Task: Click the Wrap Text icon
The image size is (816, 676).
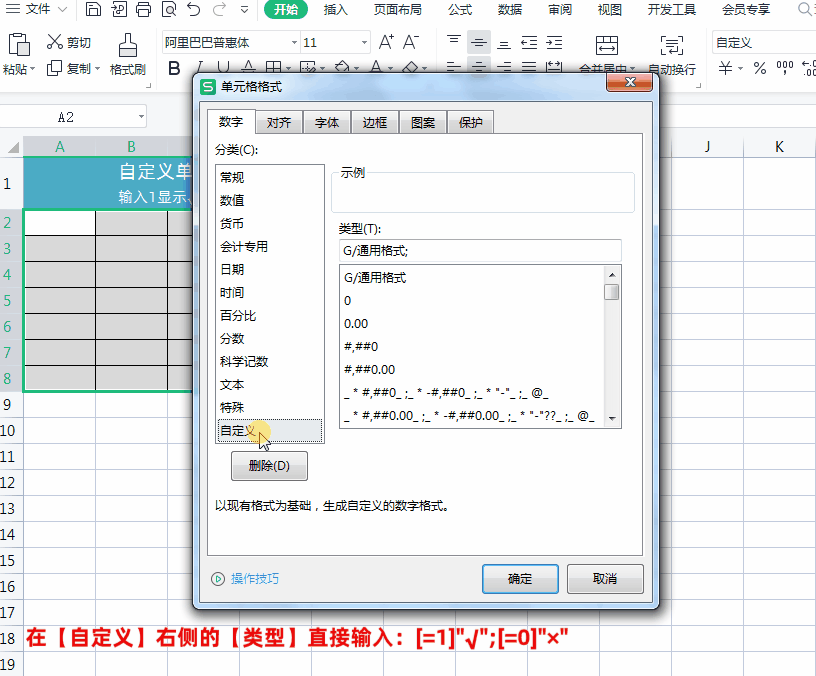Action: pyautogui.click(x=671, y=45)
